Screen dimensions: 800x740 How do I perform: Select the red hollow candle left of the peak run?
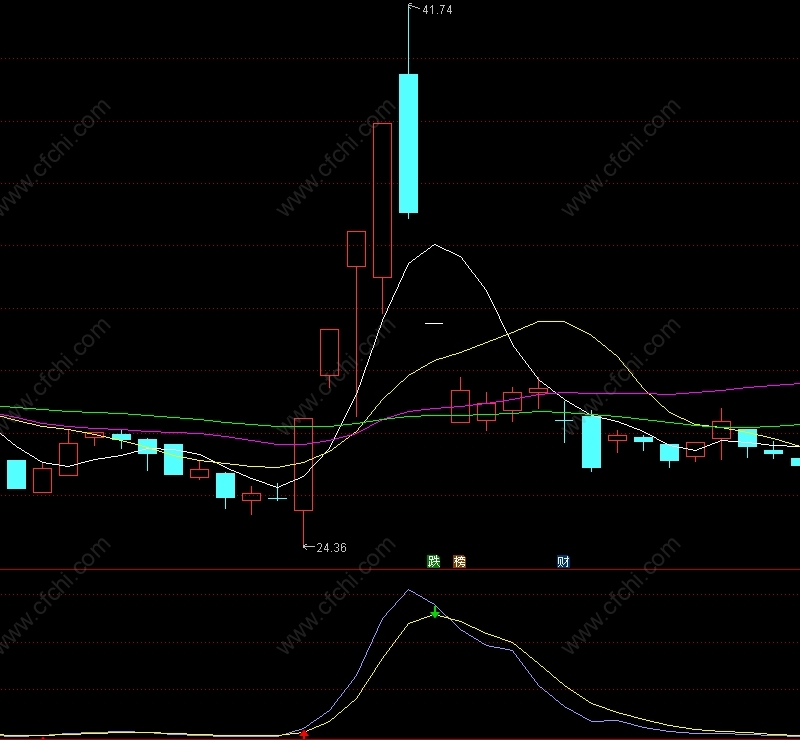pyautogui.click(x=330, y=352)
